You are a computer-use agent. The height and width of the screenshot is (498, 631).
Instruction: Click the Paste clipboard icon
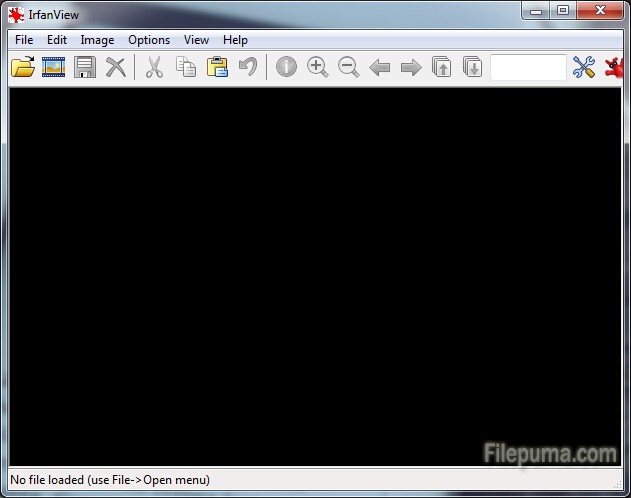click(x=217, y=68)
